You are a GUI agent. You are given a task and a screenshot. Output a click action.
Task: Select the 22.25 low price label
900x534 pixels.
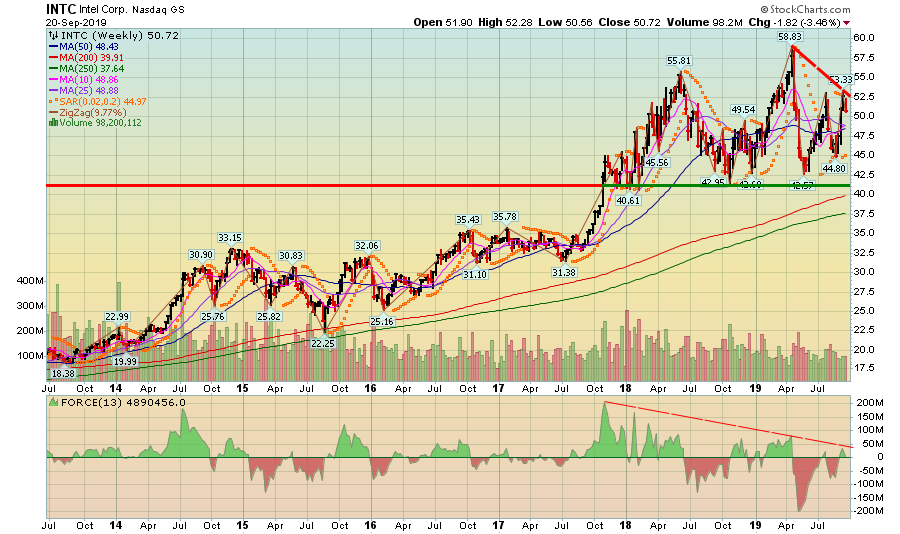(x=321, y=342)
